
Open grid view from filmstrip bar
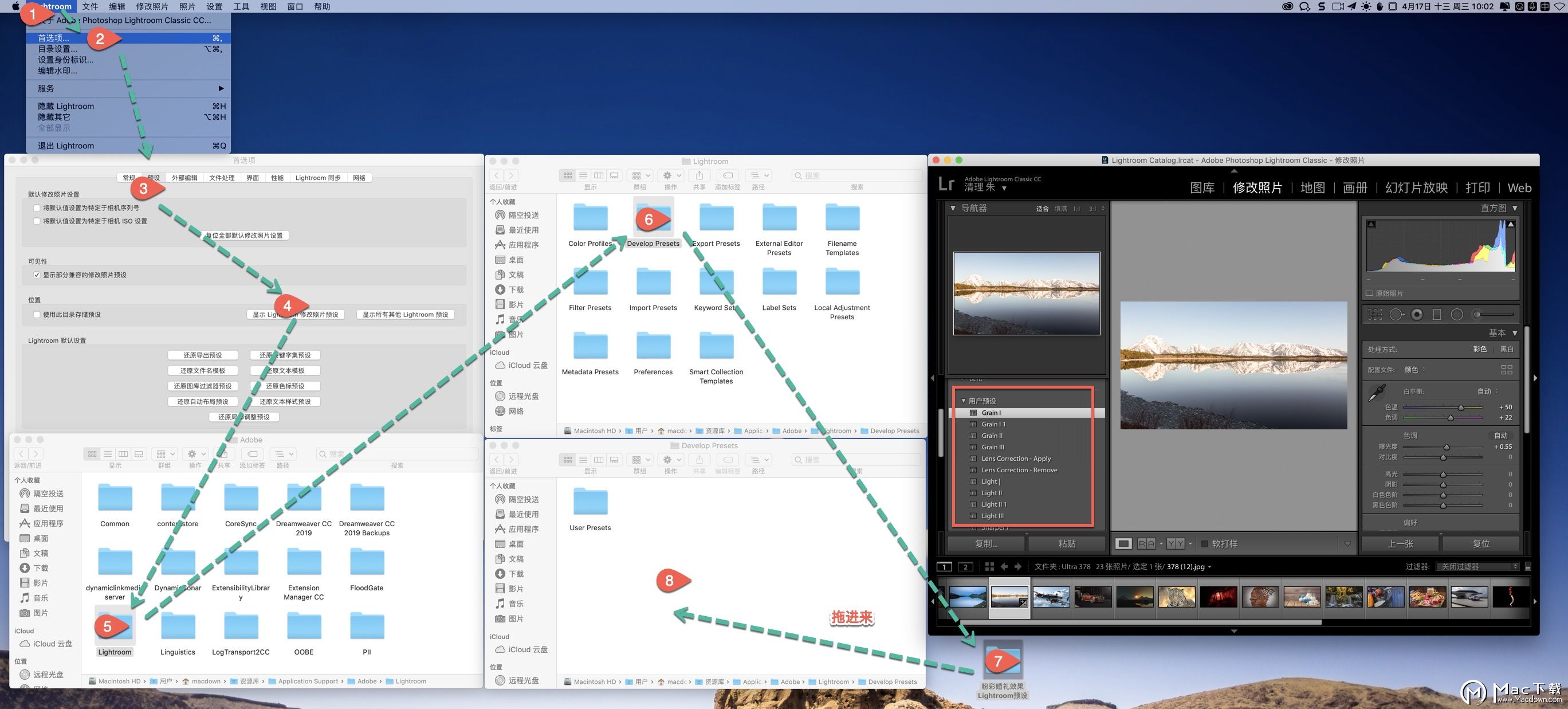[989, 566]
